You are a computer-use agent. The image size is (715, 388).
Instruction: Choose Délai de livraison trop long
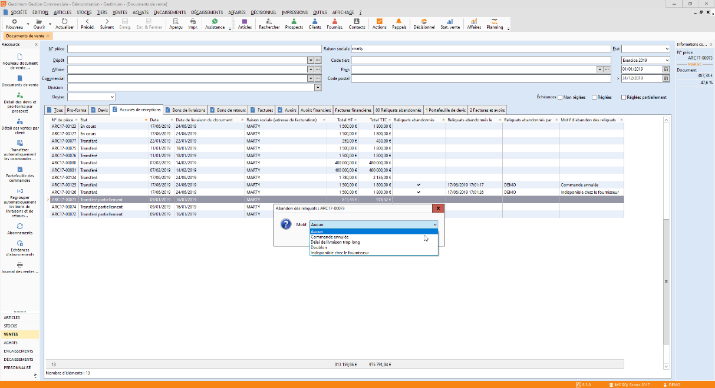374,242
